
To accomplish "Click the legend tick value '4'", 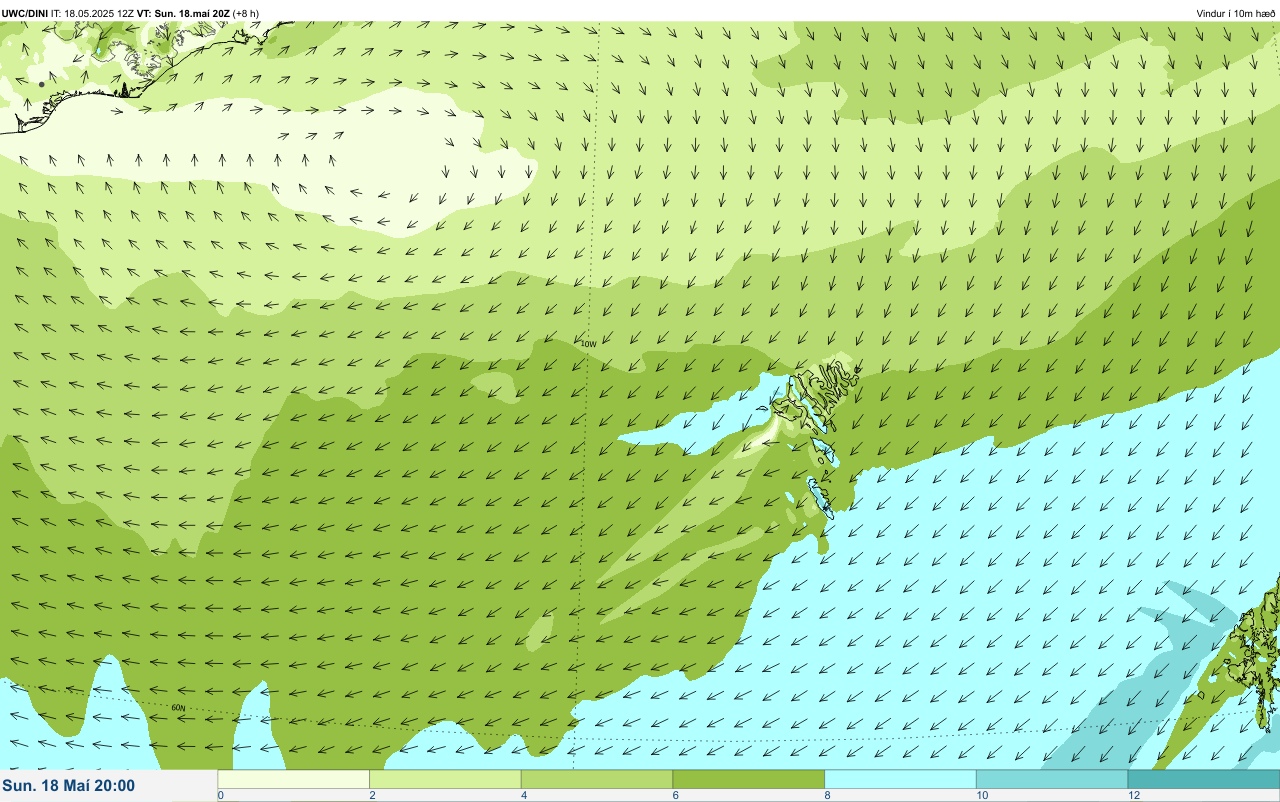I will click(523, 795).
